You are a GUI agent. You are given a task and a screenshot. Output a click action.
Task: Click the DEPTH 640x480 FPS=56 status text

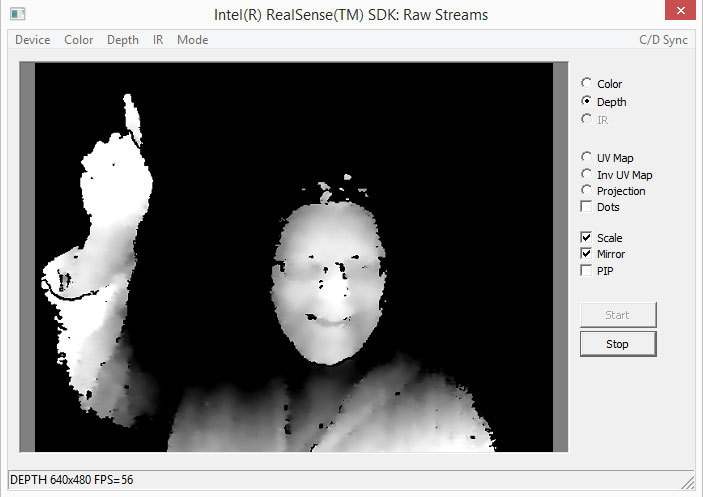tap(72, 480)
